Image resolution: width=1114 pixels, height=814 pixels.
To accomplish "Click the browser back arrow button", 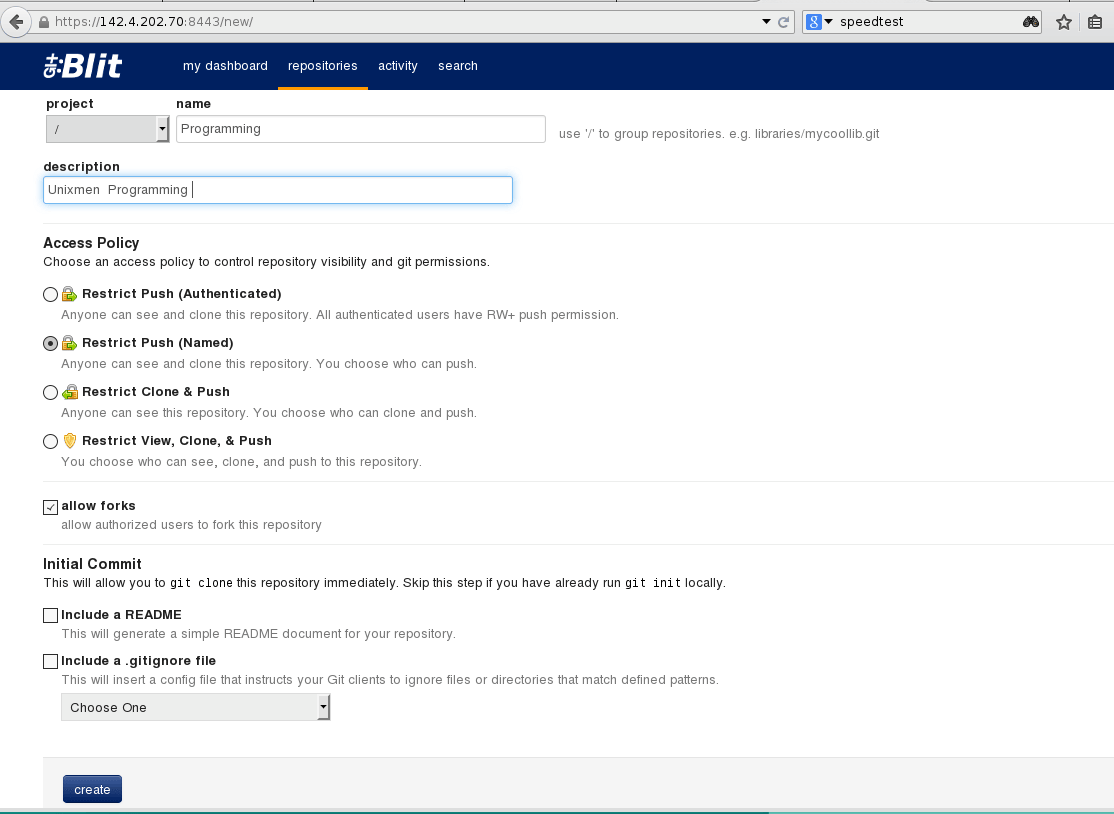I will click(16, 21).
